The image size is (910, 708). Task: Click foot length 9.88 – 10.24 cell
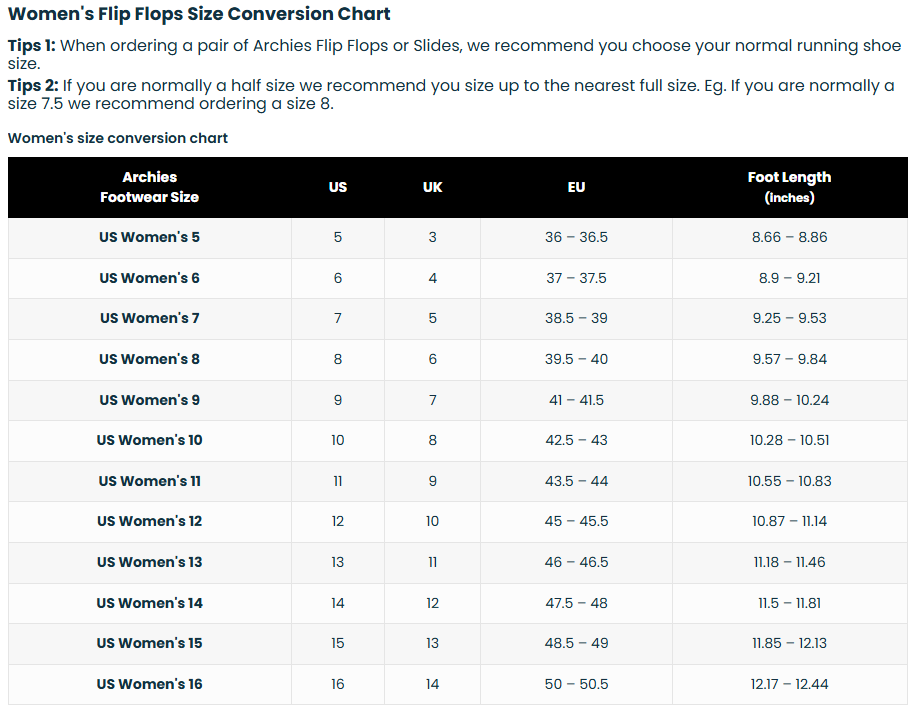789,400
